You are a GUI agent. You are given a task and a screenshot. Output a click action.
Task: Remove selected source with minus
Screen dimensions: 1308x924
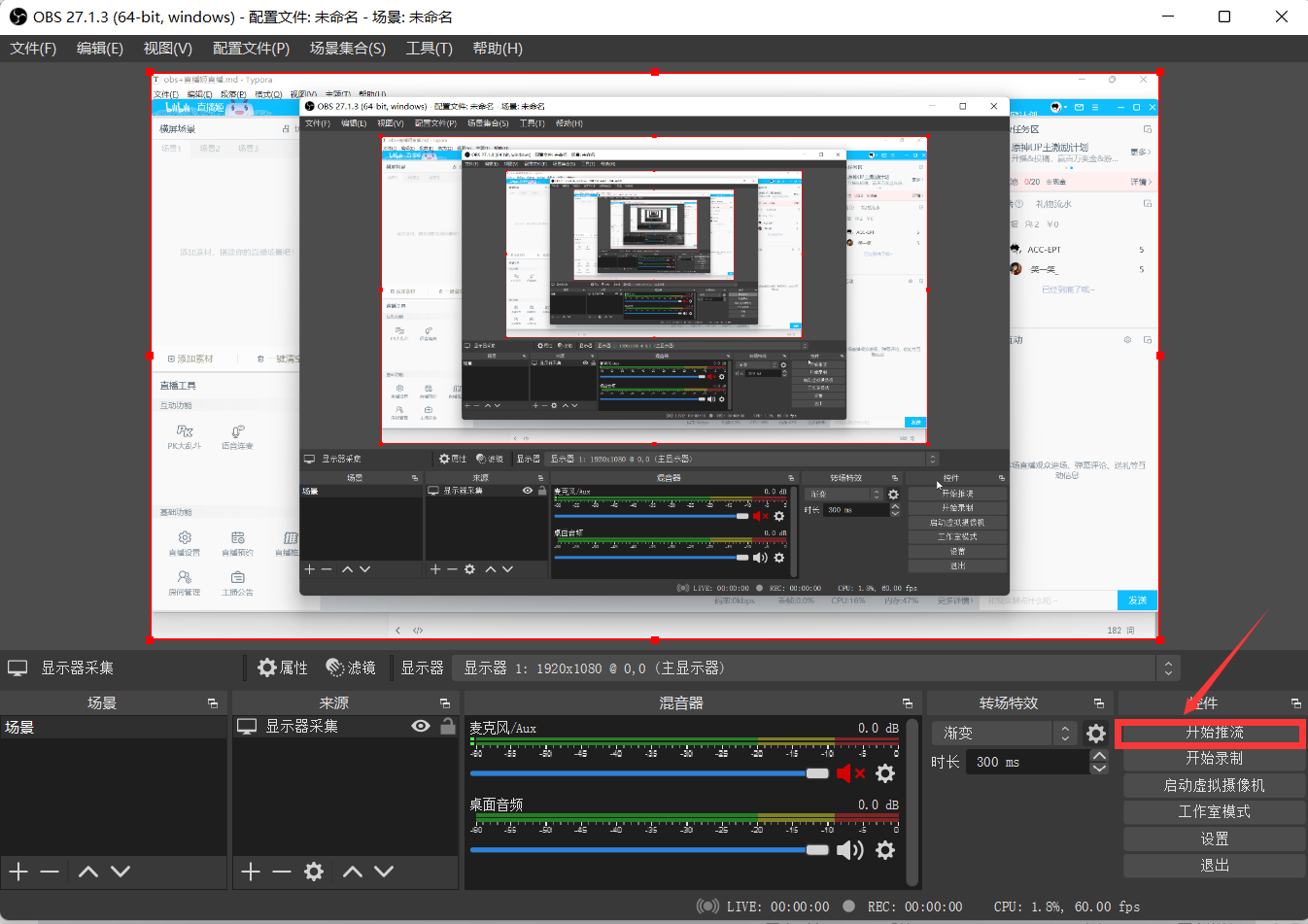coord(282,872)
